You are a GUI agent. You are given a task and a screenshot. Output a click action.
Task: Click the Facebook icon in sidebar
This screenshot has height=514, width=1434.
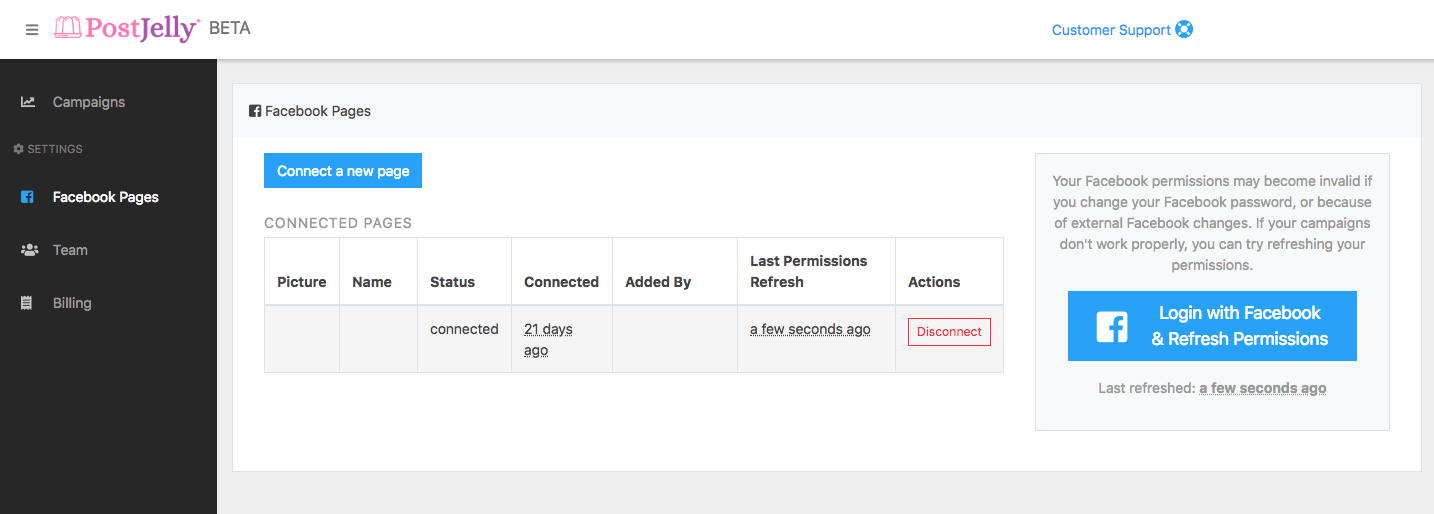(x=28, y=197)
